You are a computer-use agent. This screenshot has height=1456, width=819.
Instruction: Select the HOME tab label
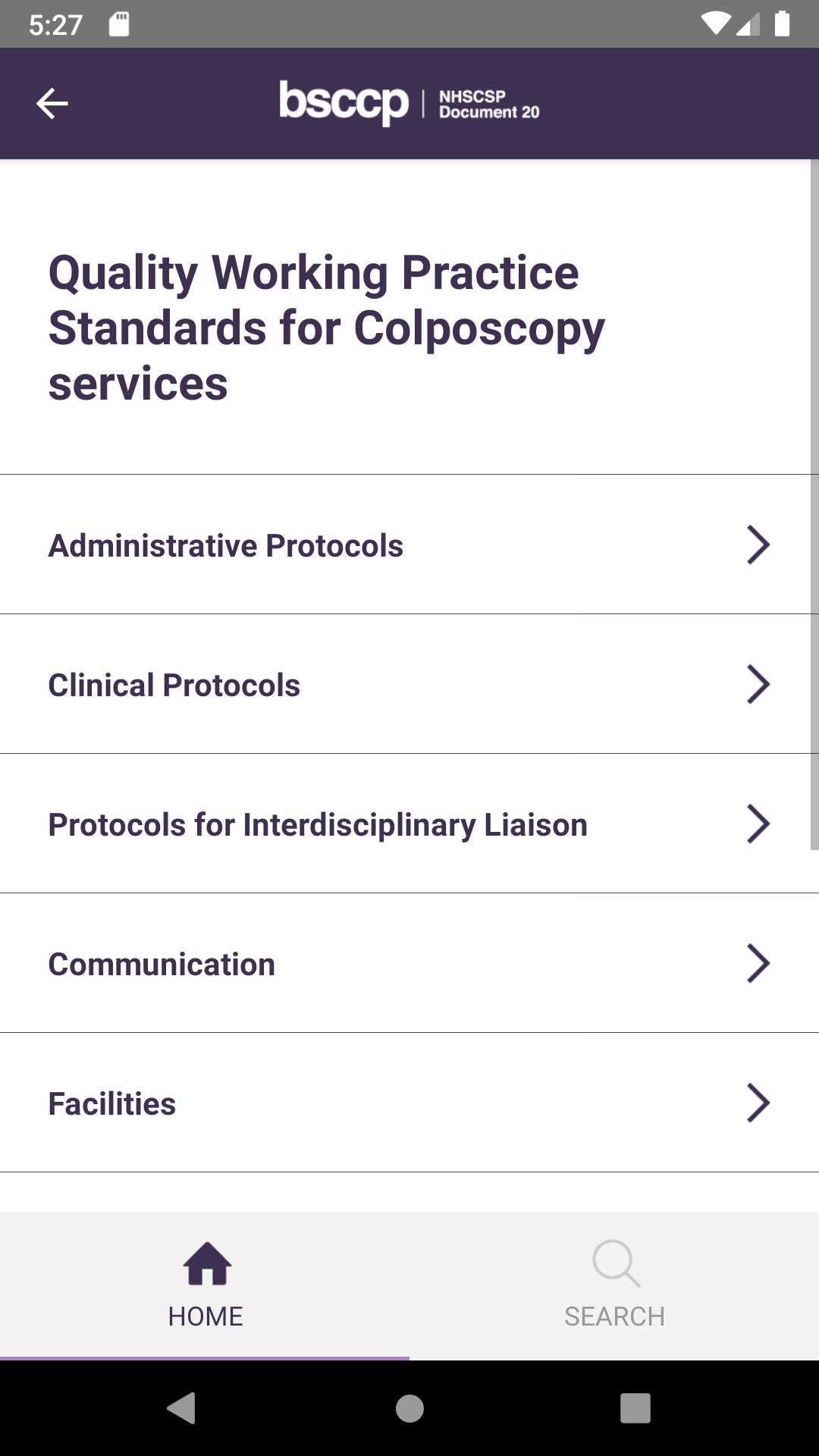click(206, 1316)
